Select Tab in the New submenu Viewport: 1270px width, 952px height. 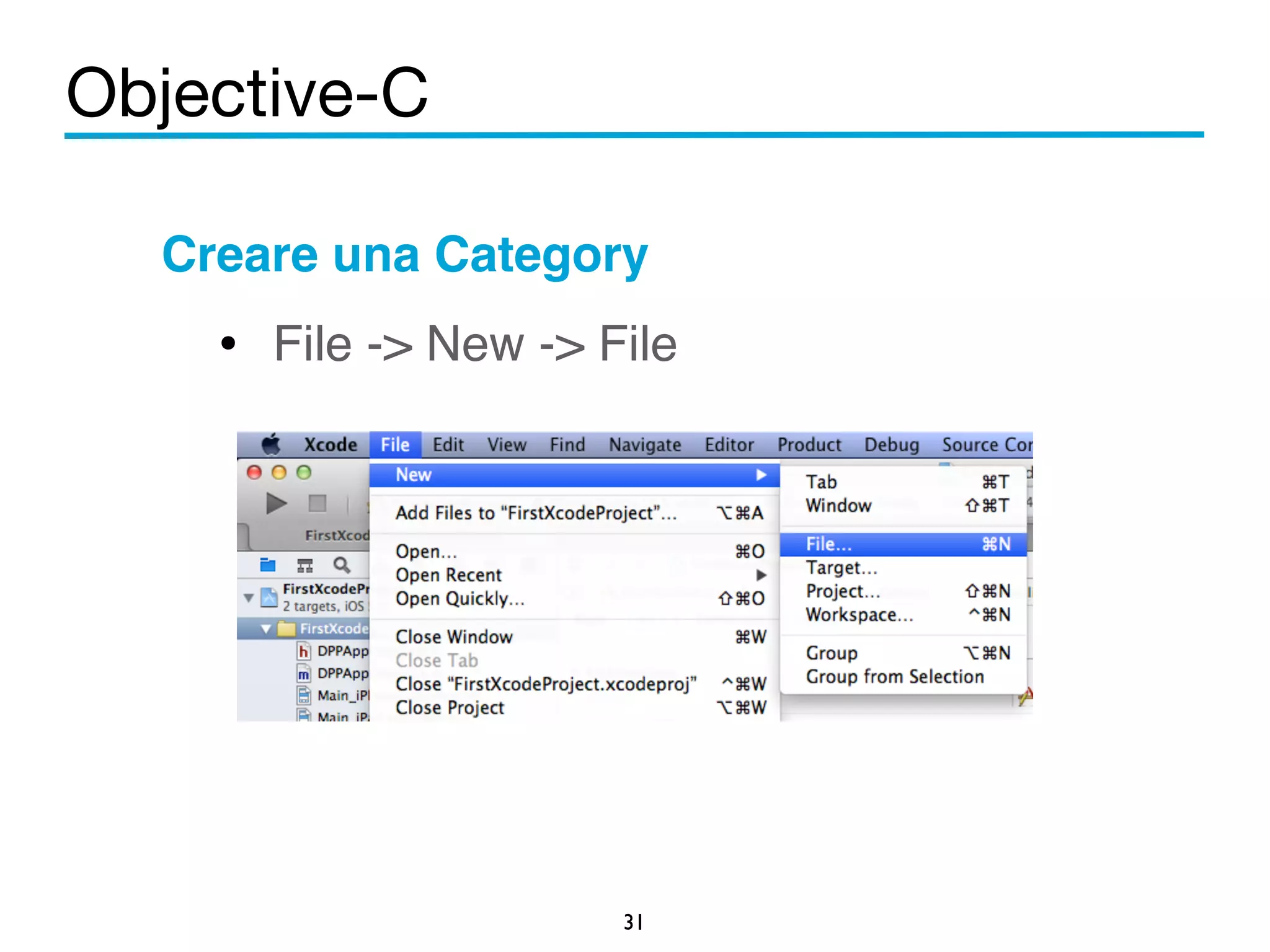(x=904, y=482)
